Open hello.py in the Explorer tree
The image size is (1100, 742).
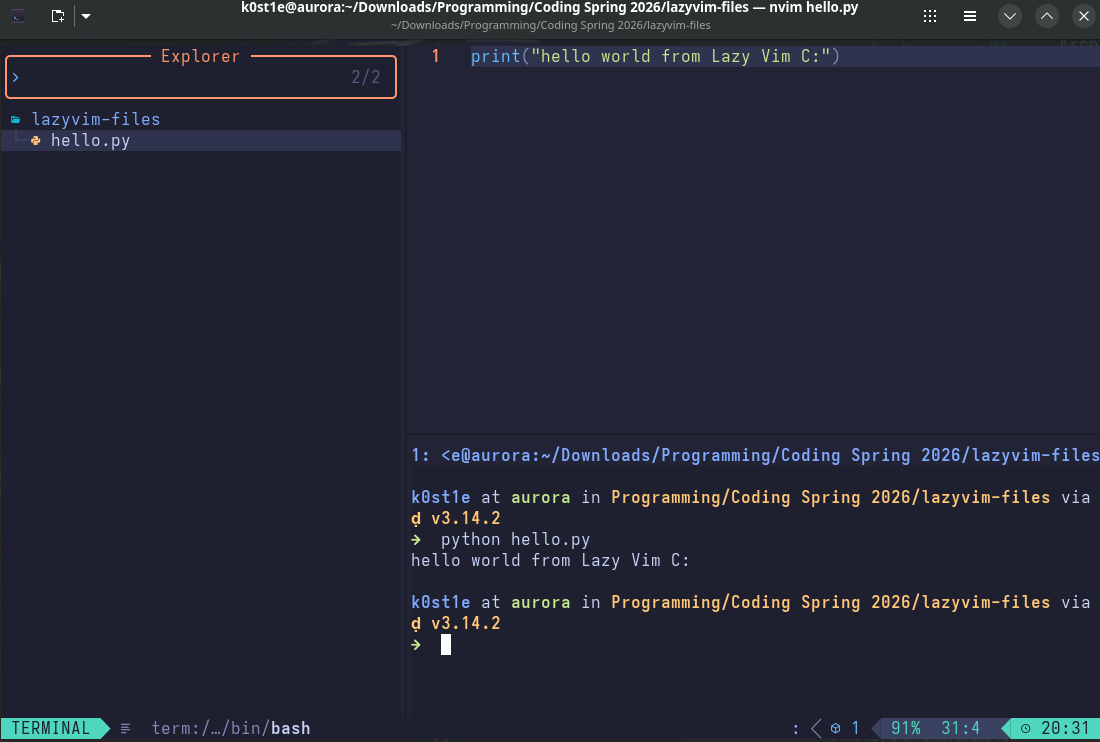tap(90, 140)
